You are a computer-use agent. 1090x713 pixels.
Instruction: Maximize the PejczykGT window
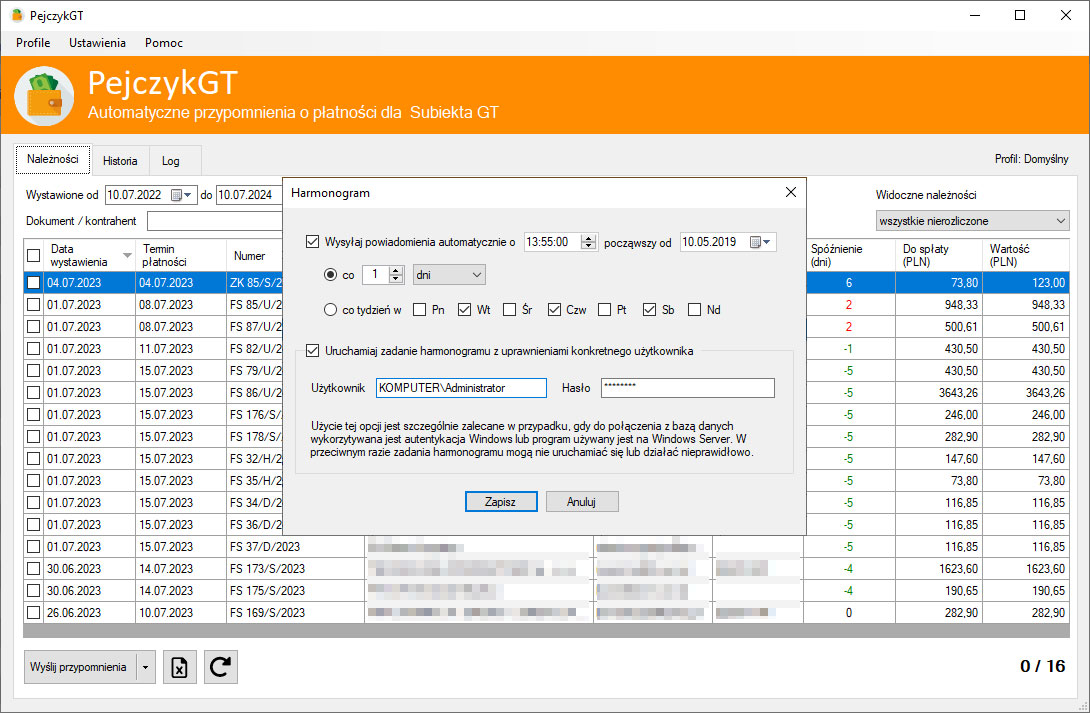point(1020,15)
